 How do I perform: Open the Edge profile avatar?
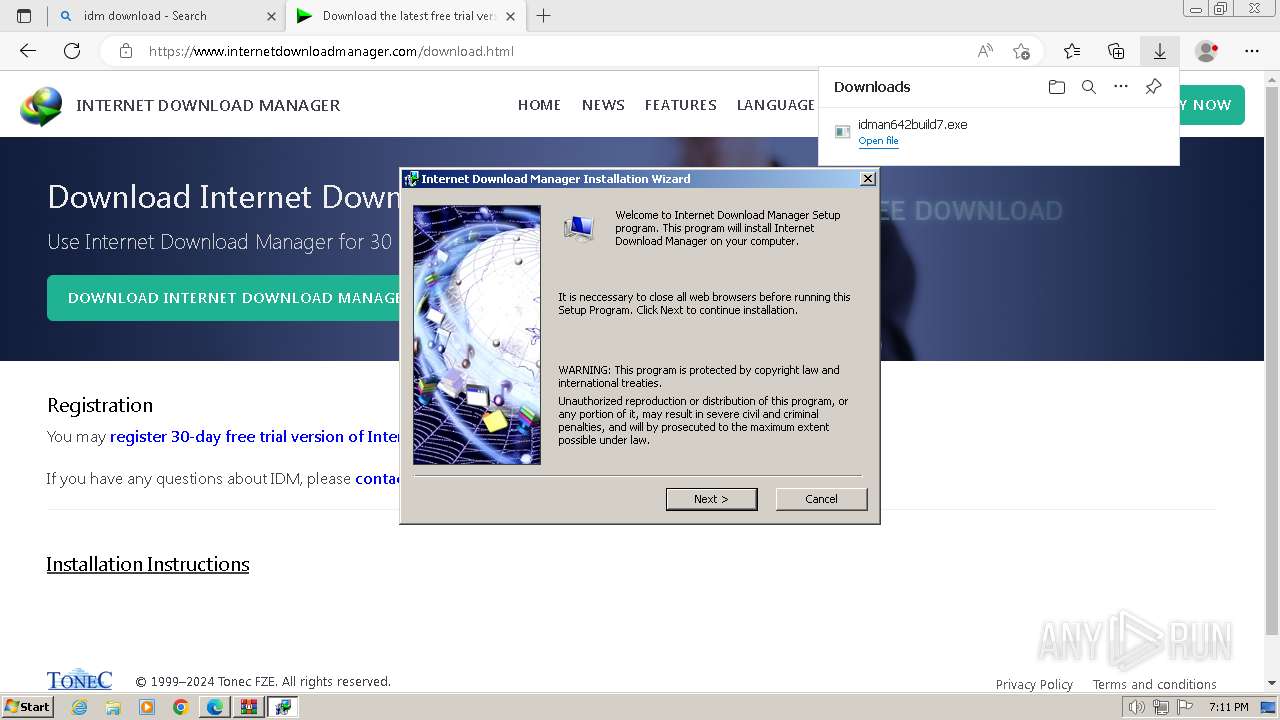coord(1207,51)
